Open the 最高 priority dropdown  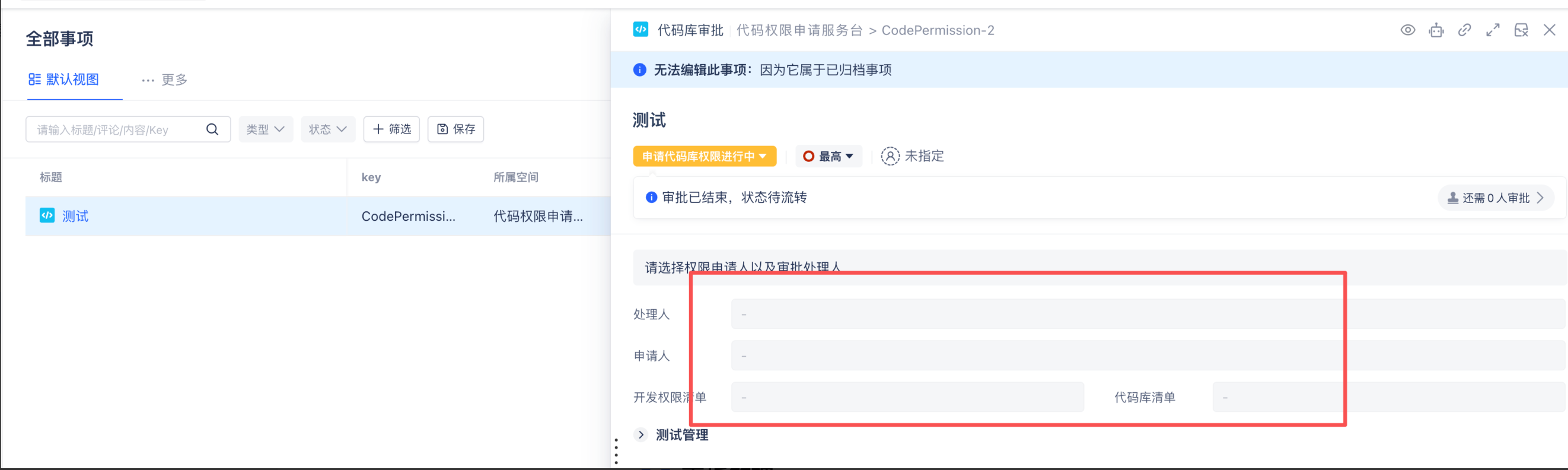[x=828, y=157]
